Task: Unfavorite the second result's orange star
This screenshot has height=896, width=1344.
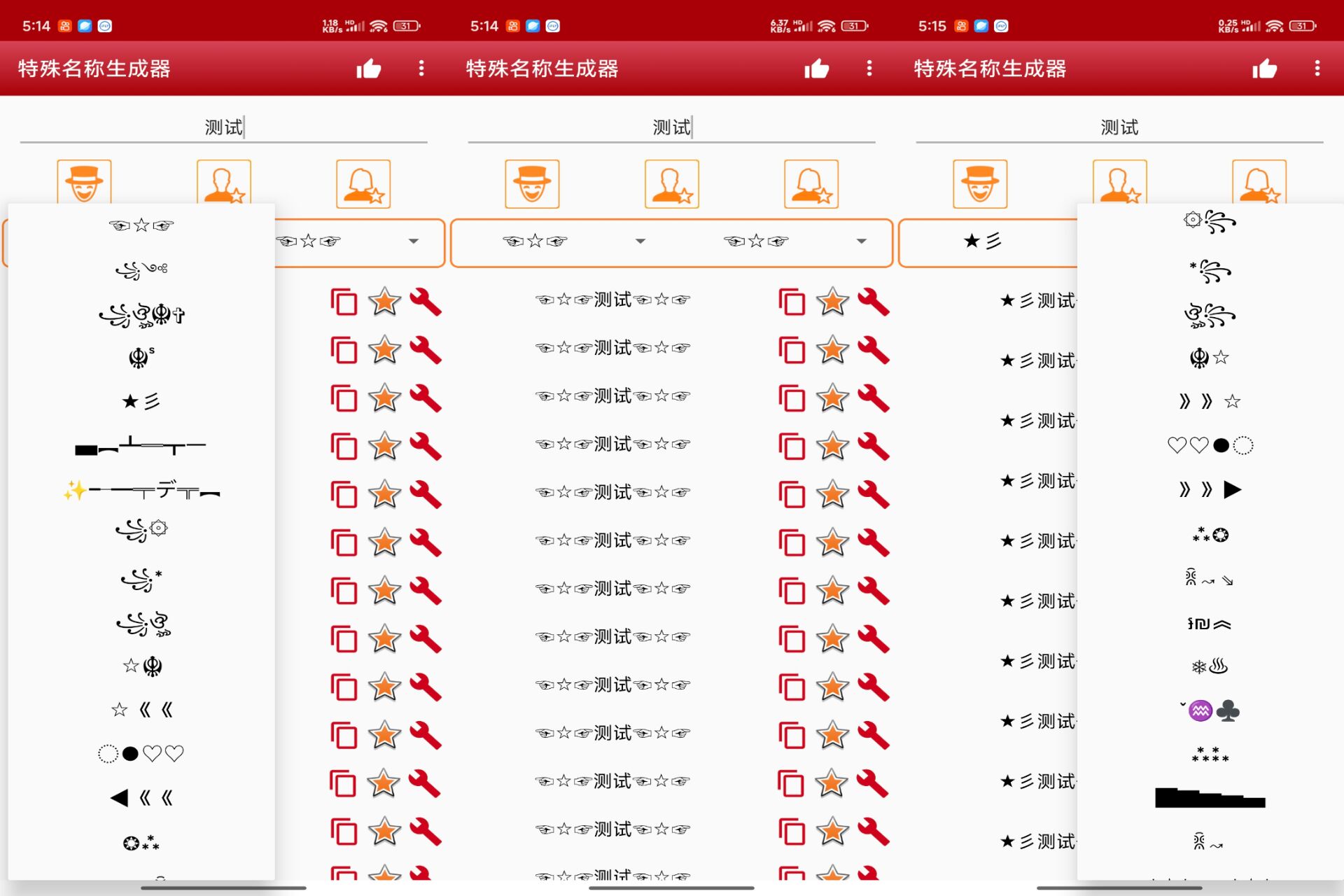Action: click(x=384, y=349)
